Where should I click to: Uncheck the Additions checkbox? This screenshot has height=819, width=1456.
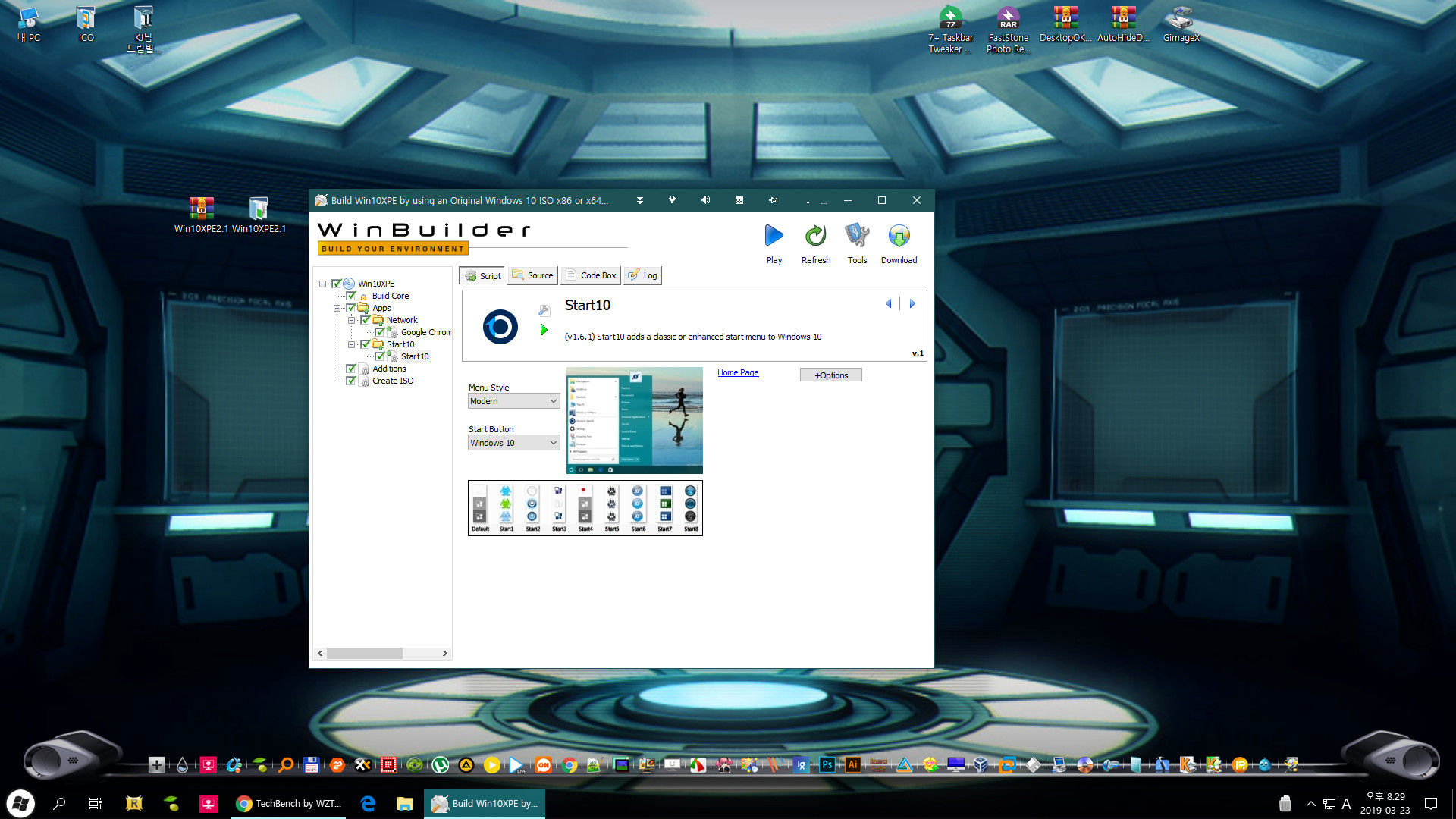[x=351, y=369]
